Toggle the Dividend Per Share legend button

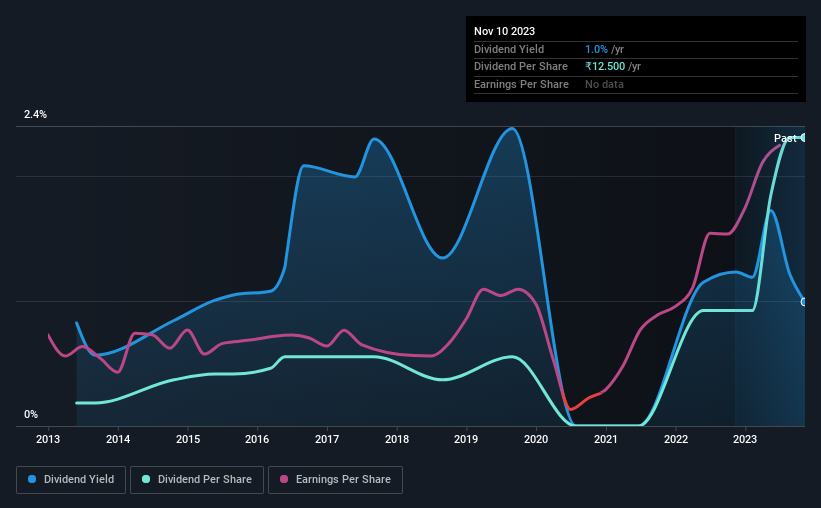coord(197,479)
